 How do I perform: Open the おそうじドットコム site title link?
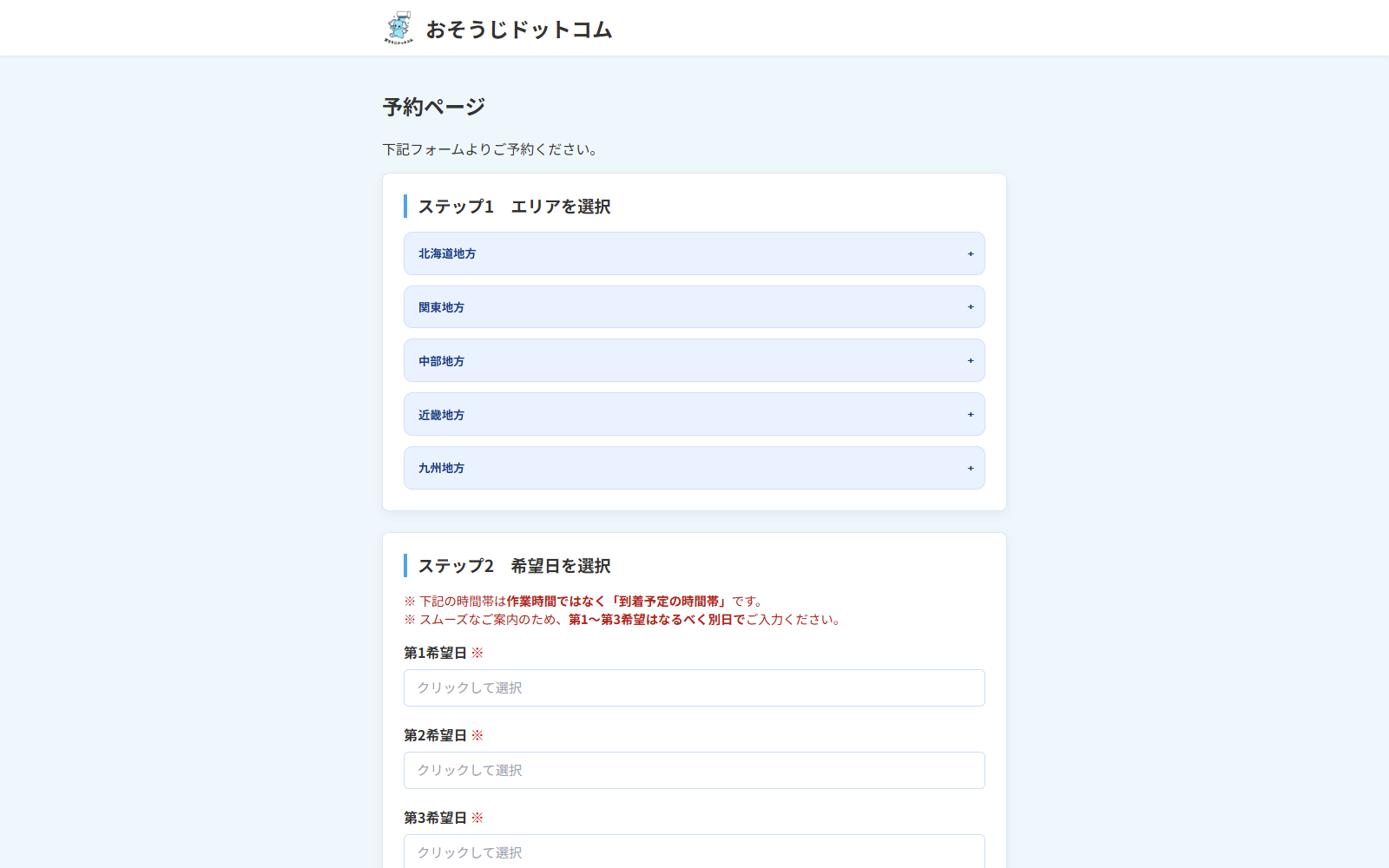point(519,30)
